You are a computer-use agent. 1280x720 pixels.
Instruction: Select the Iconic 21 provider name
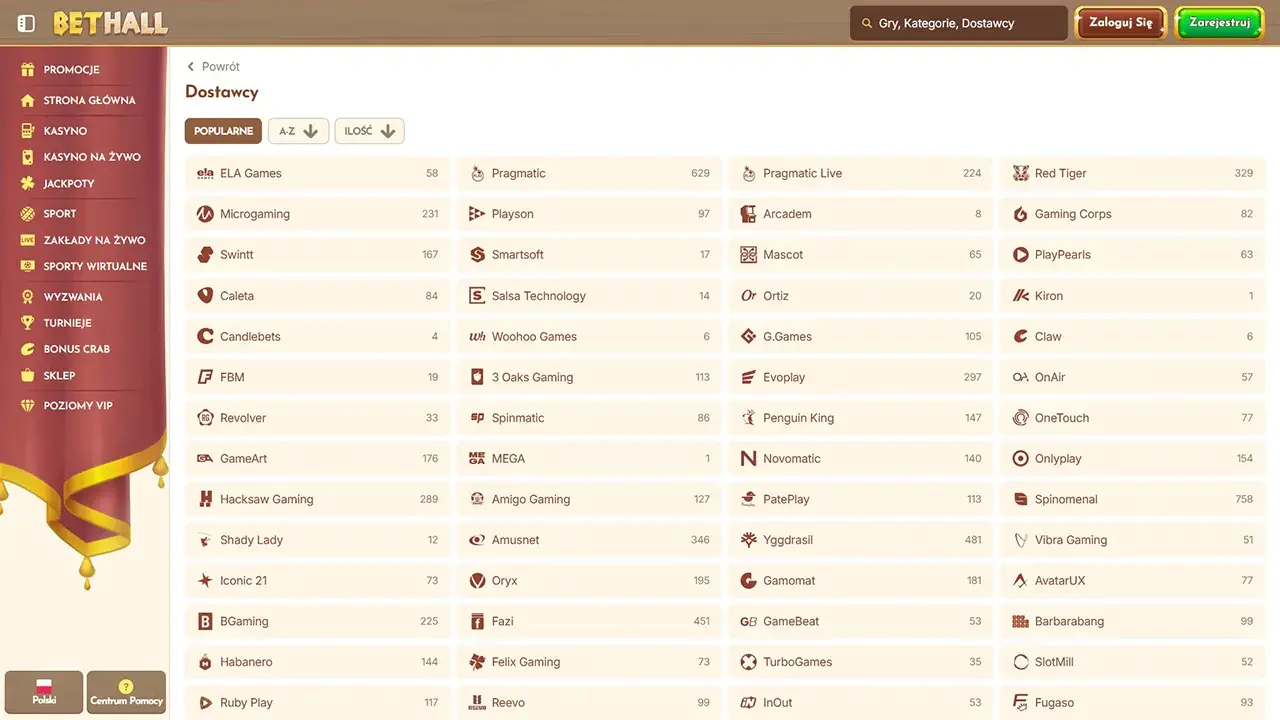(244, 581)
